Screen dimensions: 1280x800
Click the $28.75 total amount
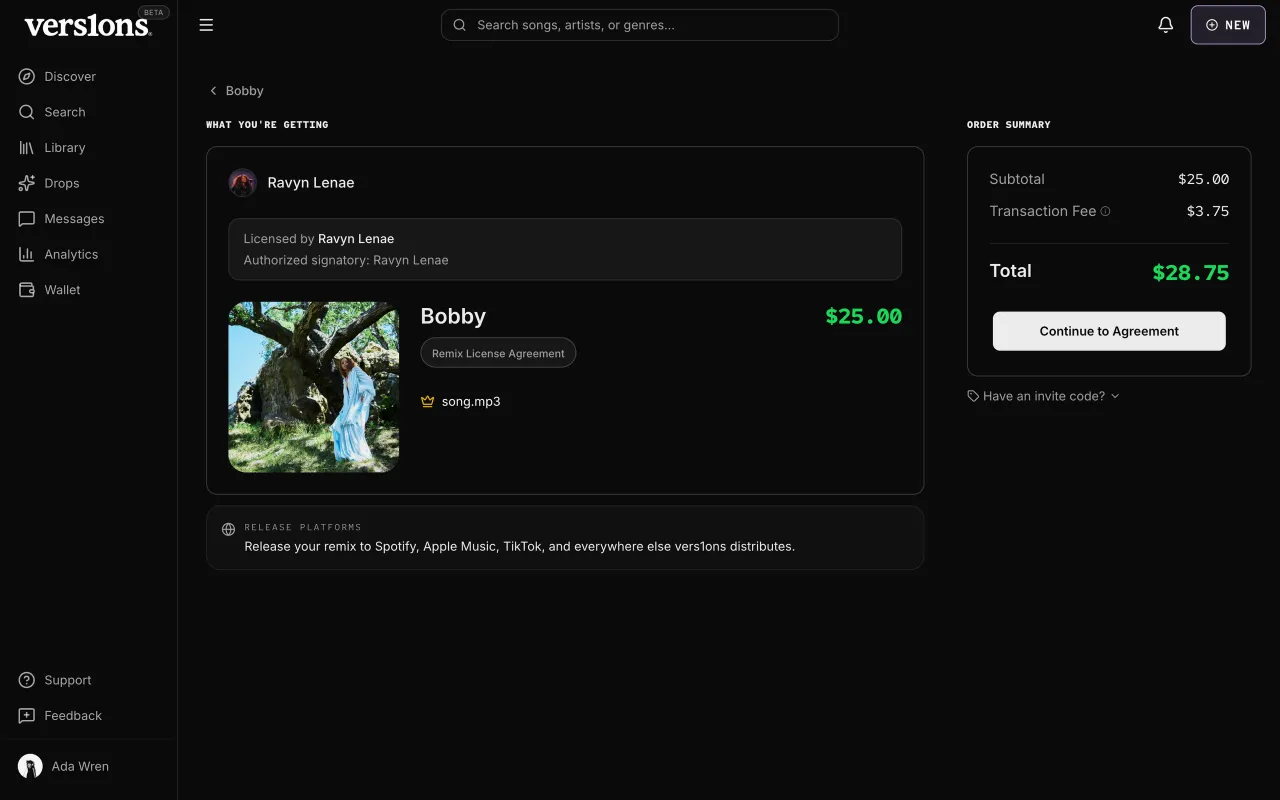[1191, 273]
